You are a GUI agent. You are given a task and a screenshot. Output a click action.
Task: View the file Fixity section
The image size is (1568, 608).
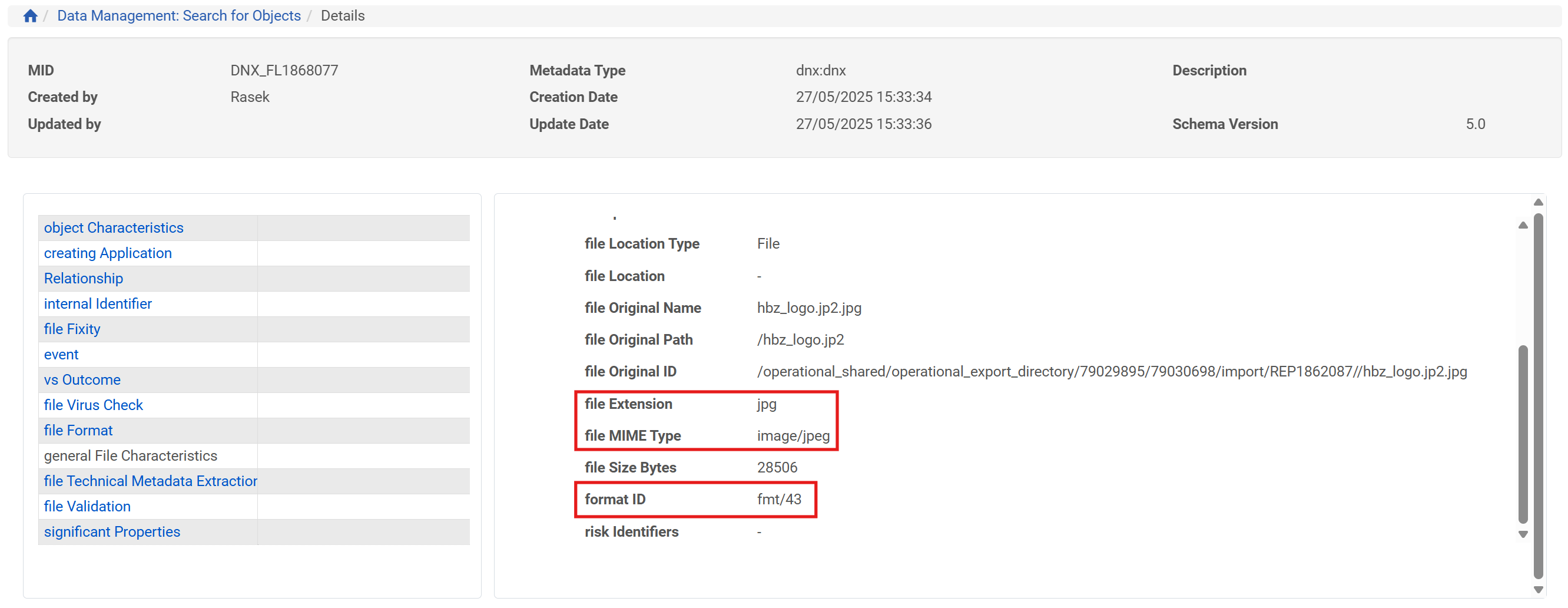(72, 329)
